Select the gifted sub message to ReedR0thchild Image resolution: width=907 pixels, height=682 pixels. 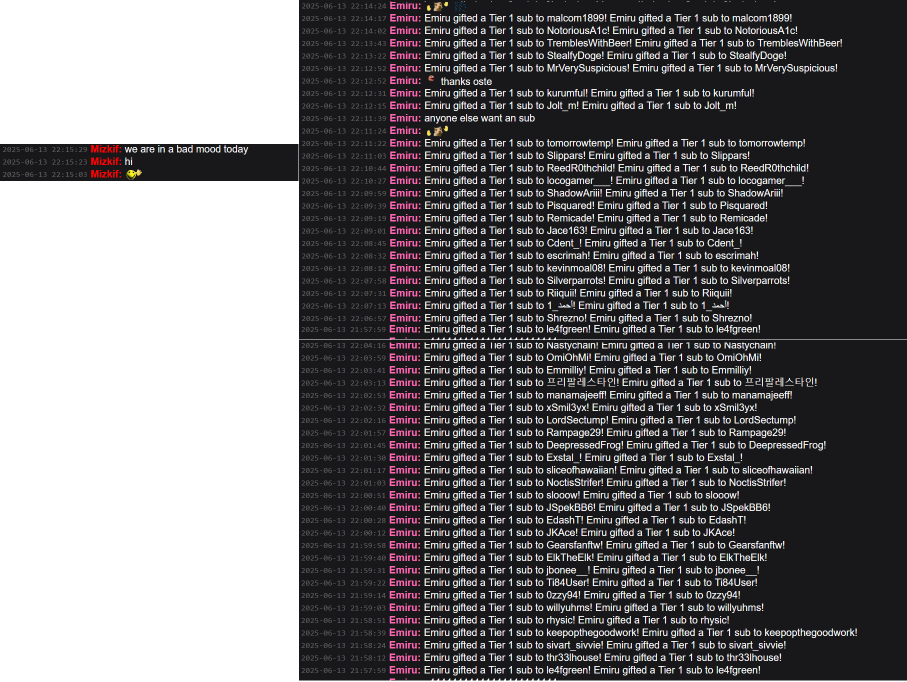pos(617,168)
